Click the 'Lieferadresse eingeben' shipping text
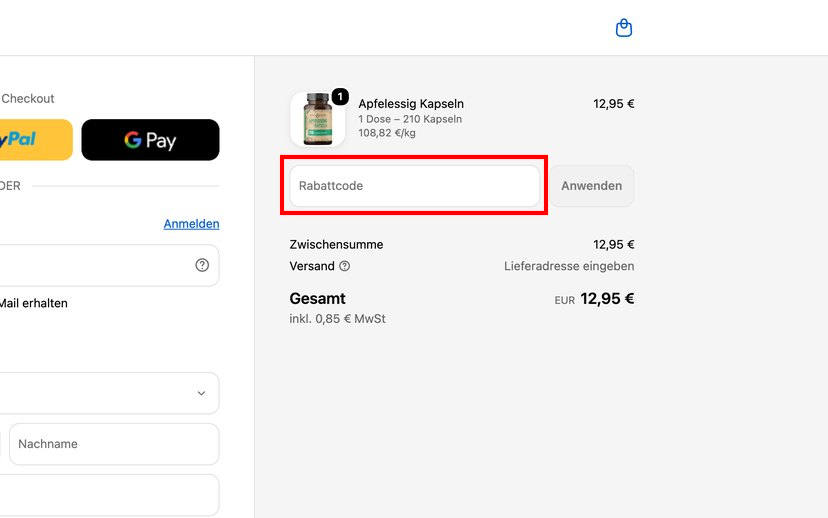This screenshot has width=828, height=518. (569, 266)
